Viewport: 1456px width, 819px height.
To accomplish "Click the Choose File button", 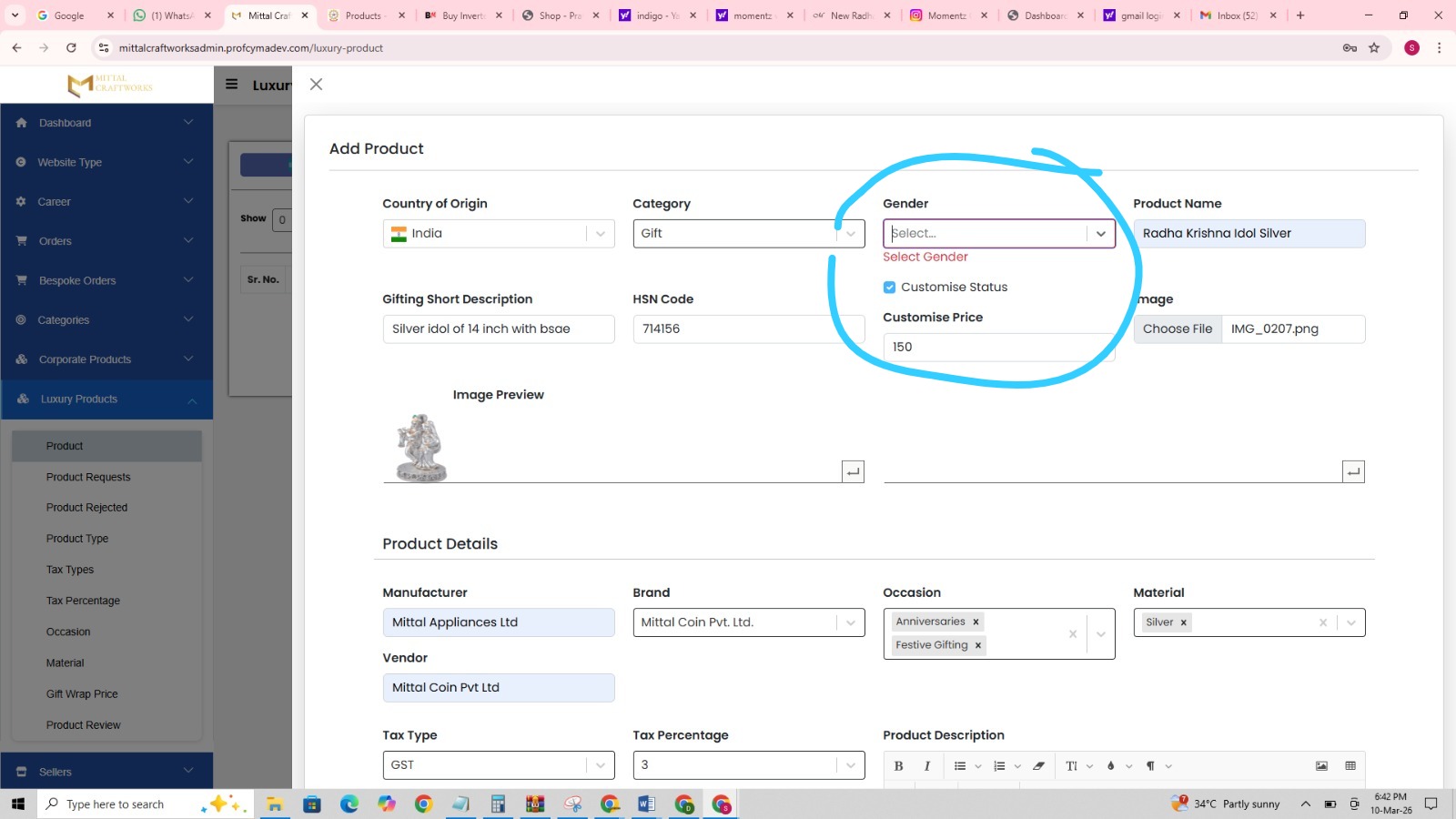I will [x=1178, y=329].
